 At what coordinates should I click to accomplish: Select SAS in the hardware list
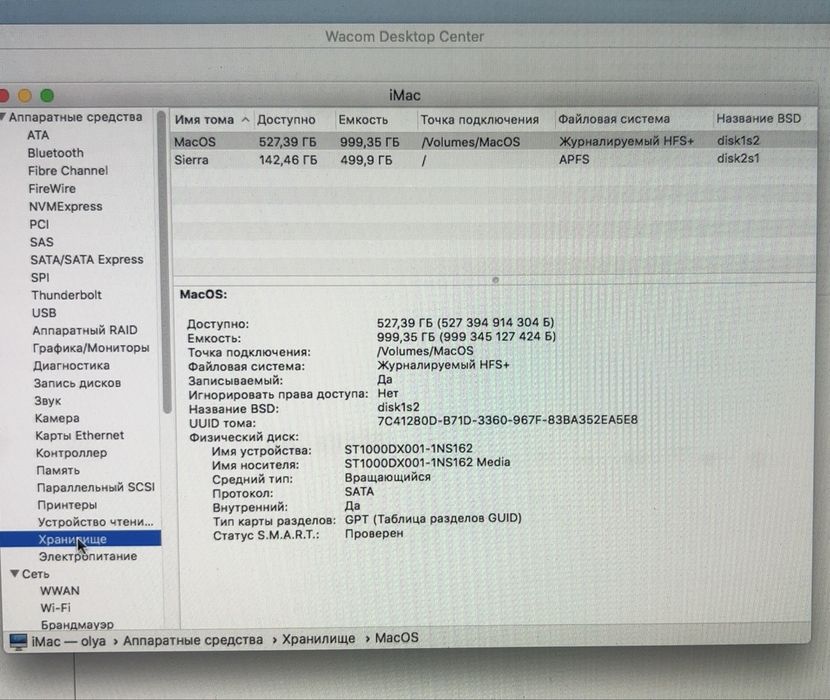(x=42, y=242)
